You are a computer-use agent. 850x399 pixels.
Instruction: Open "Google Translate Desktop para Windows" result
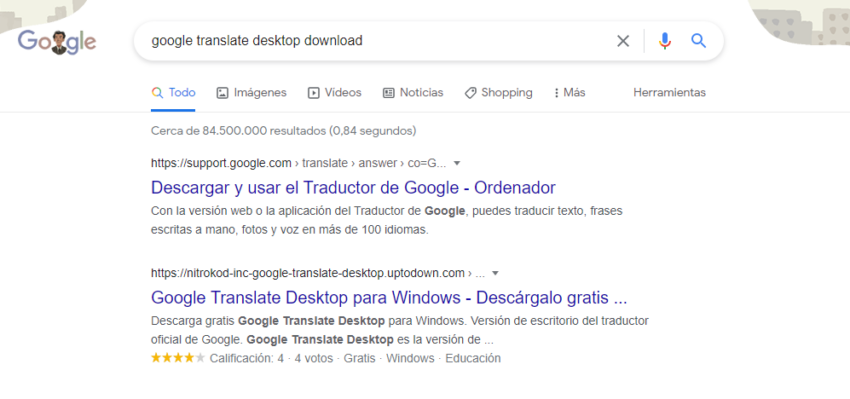389,298
